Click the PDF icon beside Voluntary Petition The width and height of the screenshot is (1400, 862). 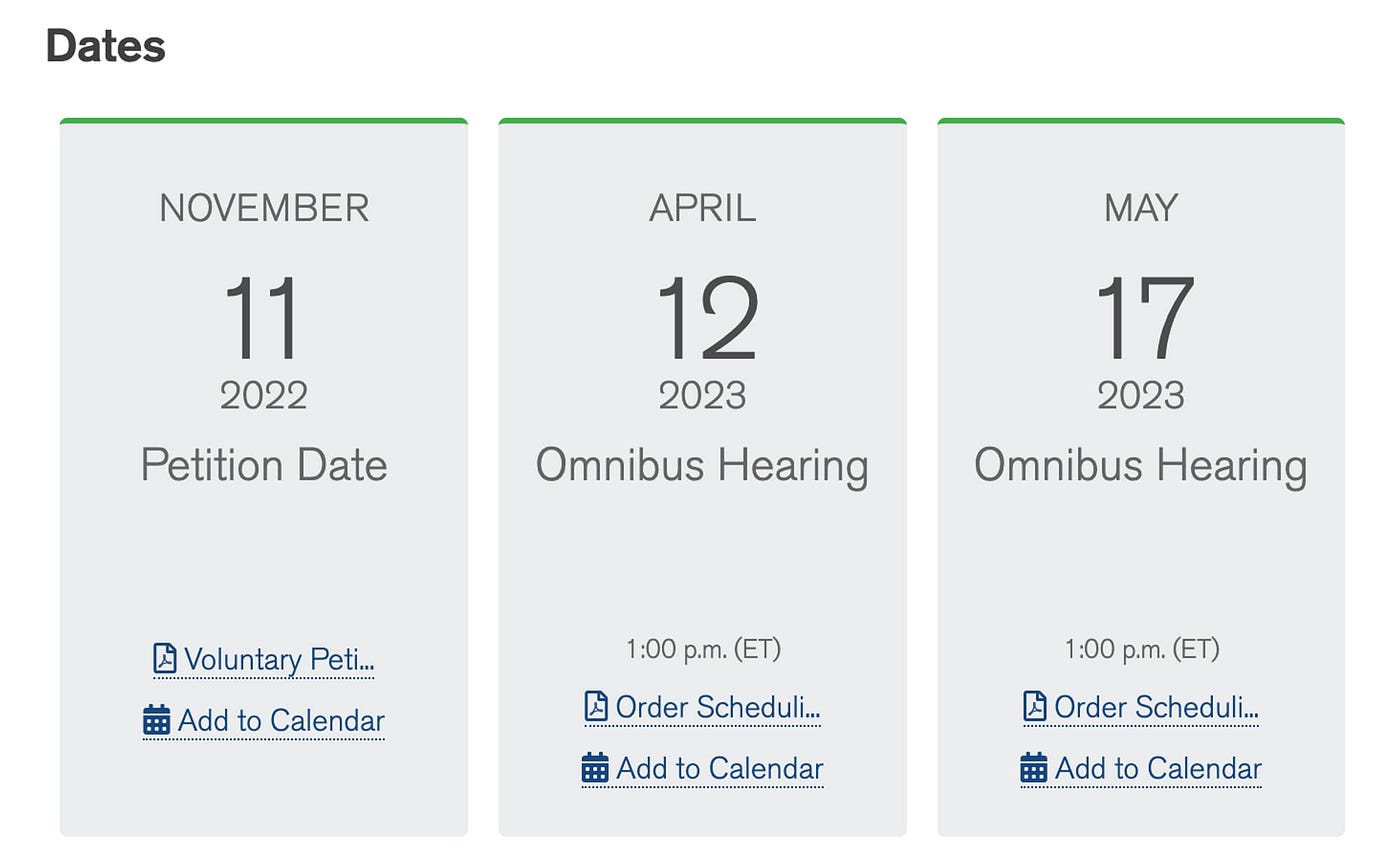click(x=165, y=659)
